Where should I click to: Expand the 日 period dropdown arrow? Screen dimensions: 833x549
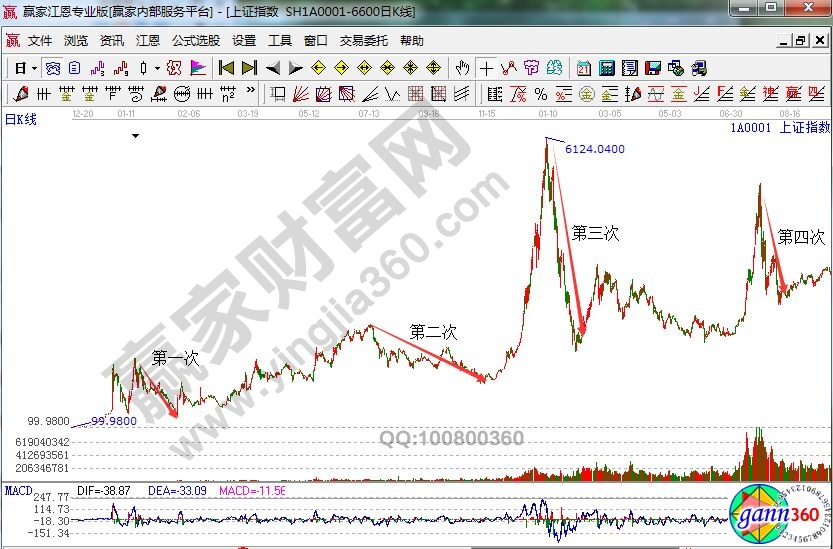pos(33,68)
